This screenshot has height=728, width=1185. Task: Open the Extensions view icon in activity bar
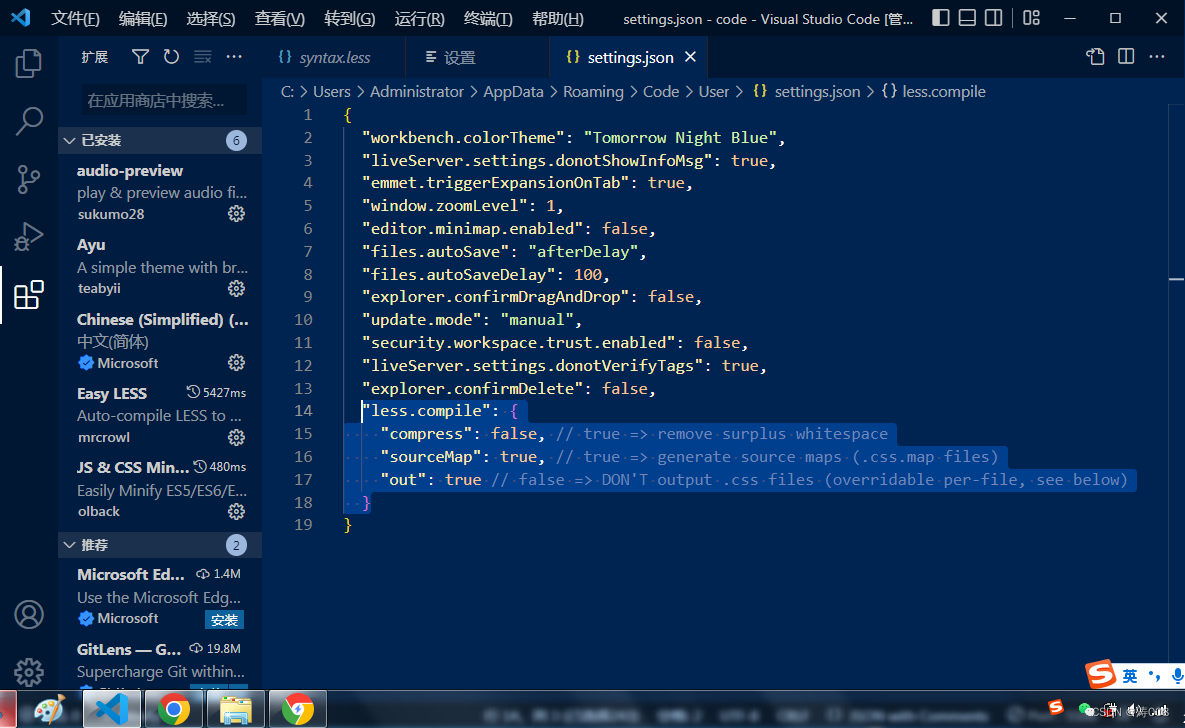28,294
